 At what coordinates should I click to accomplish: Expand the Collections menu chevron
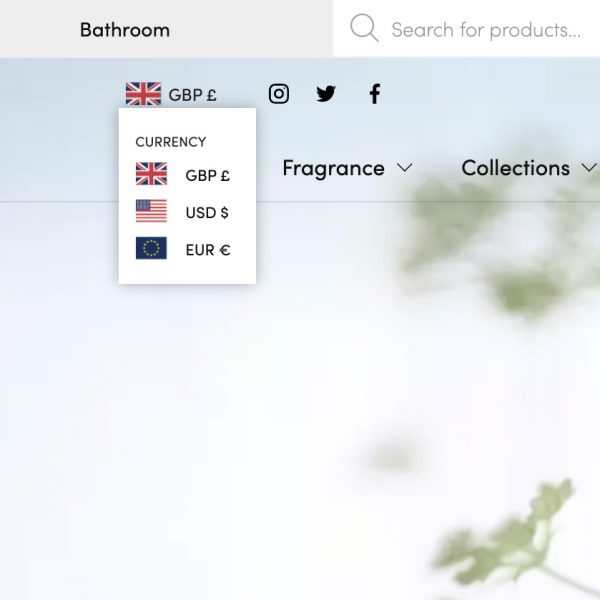click(x=589, y=168)
